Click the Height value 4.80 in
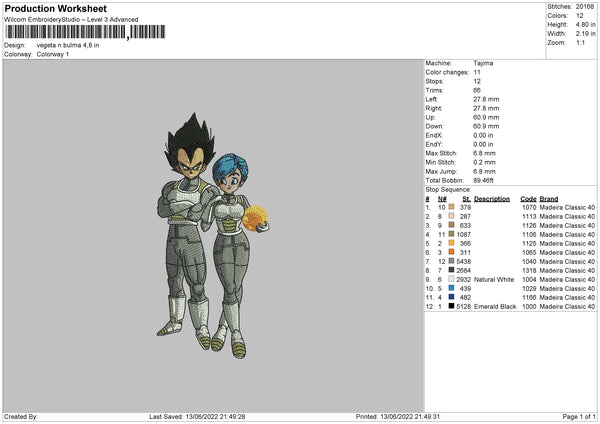This screenshot has width=600, height=424. 585,24
